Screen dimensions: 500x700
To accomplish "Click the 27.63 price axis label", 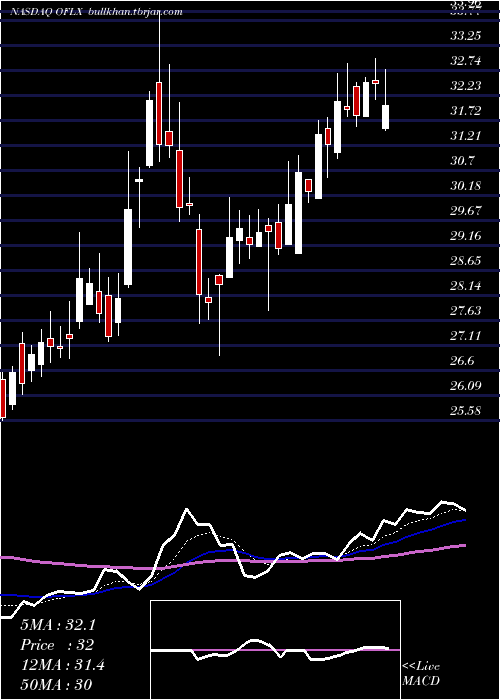I will pos(465,311).
